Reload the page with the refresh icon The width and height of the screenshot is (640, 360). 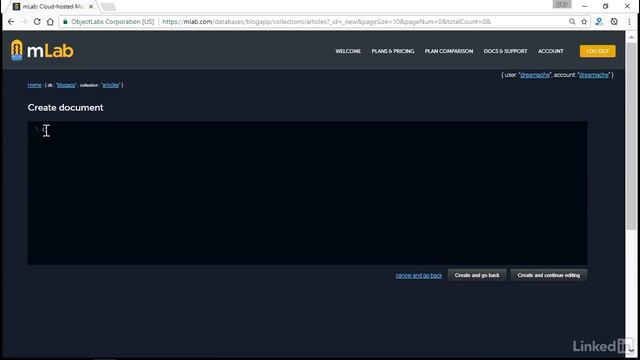pos(37,22)
